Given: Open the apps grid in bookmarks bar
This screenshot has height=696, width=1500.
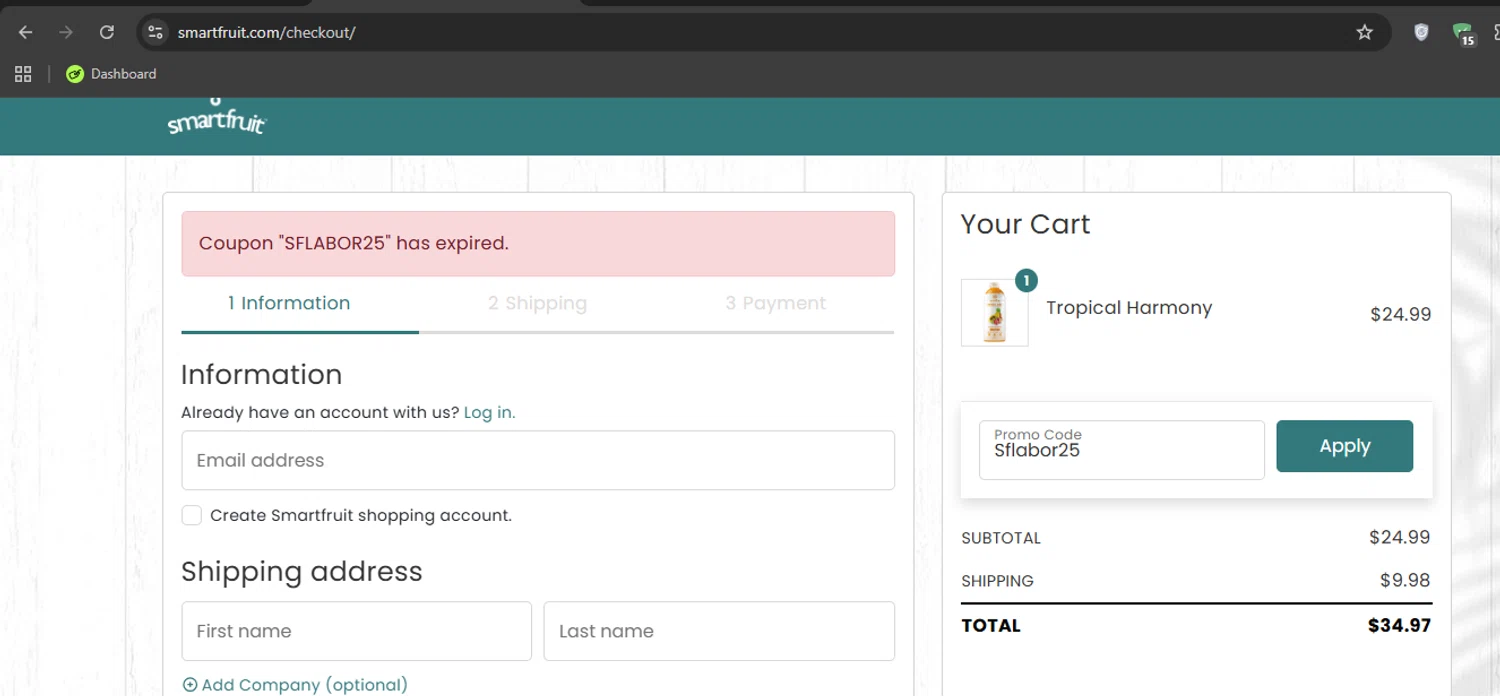Looking at the screenshot, I should coord(23,74).
